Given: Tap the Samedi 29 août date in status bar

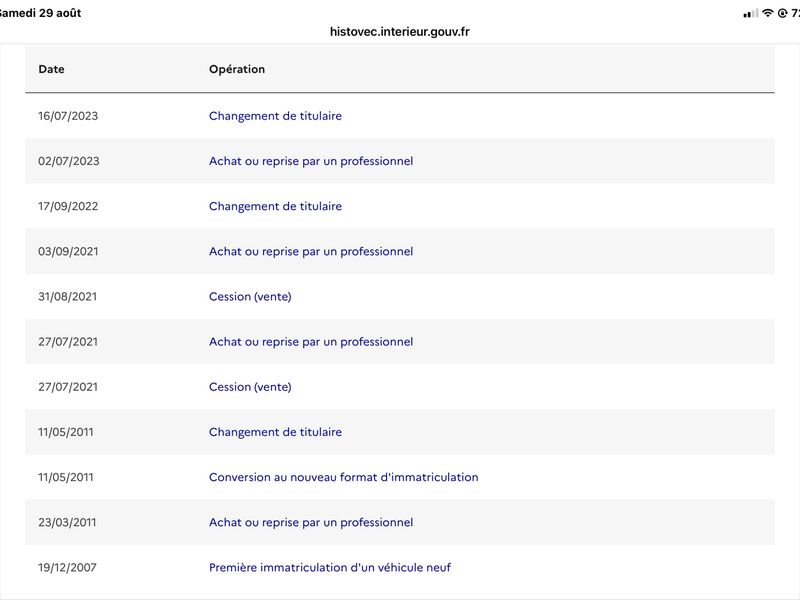Looking at the screenshot, I should coord(40,13).
